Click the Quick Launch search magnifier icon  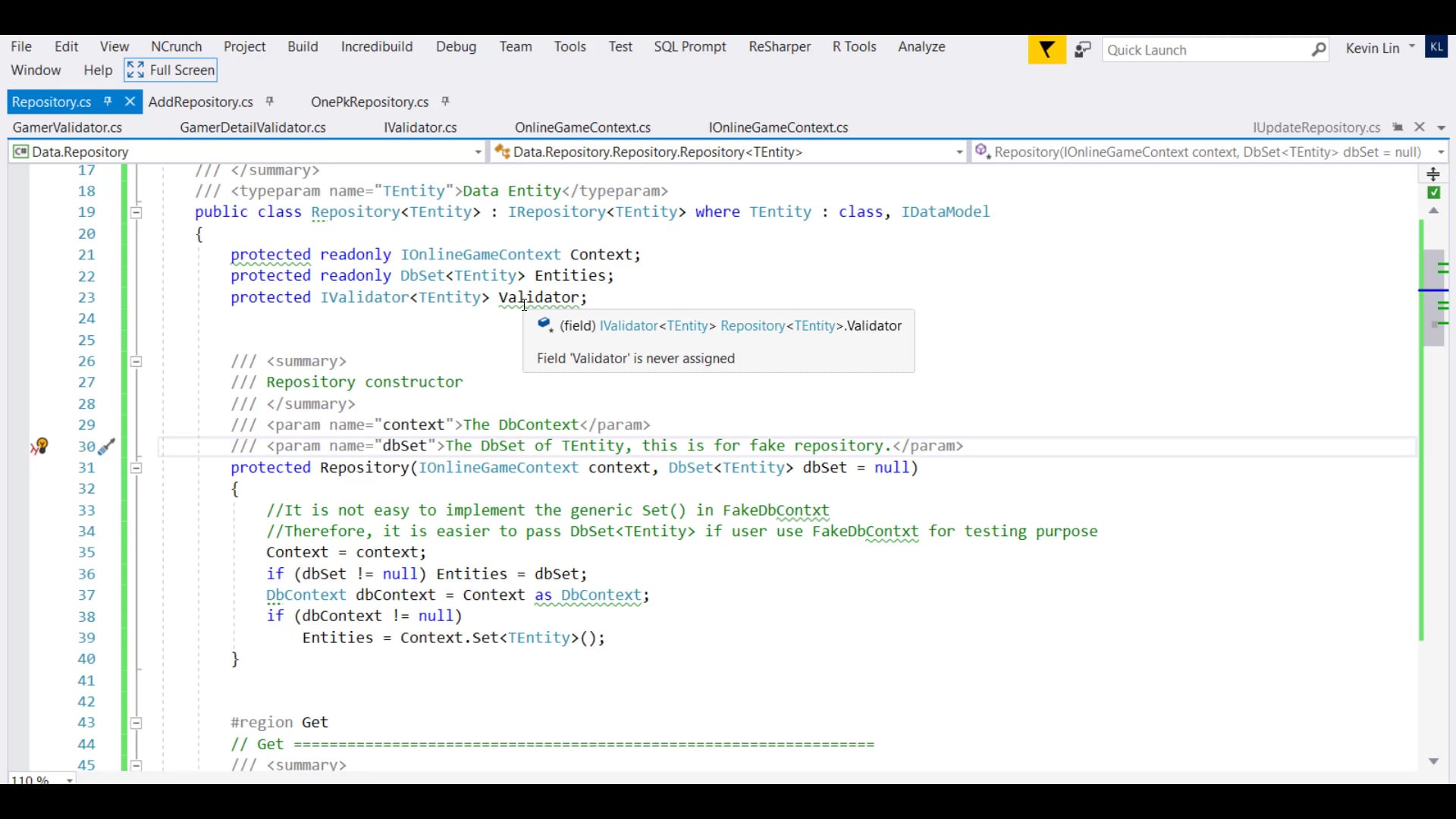[1319, 50]
